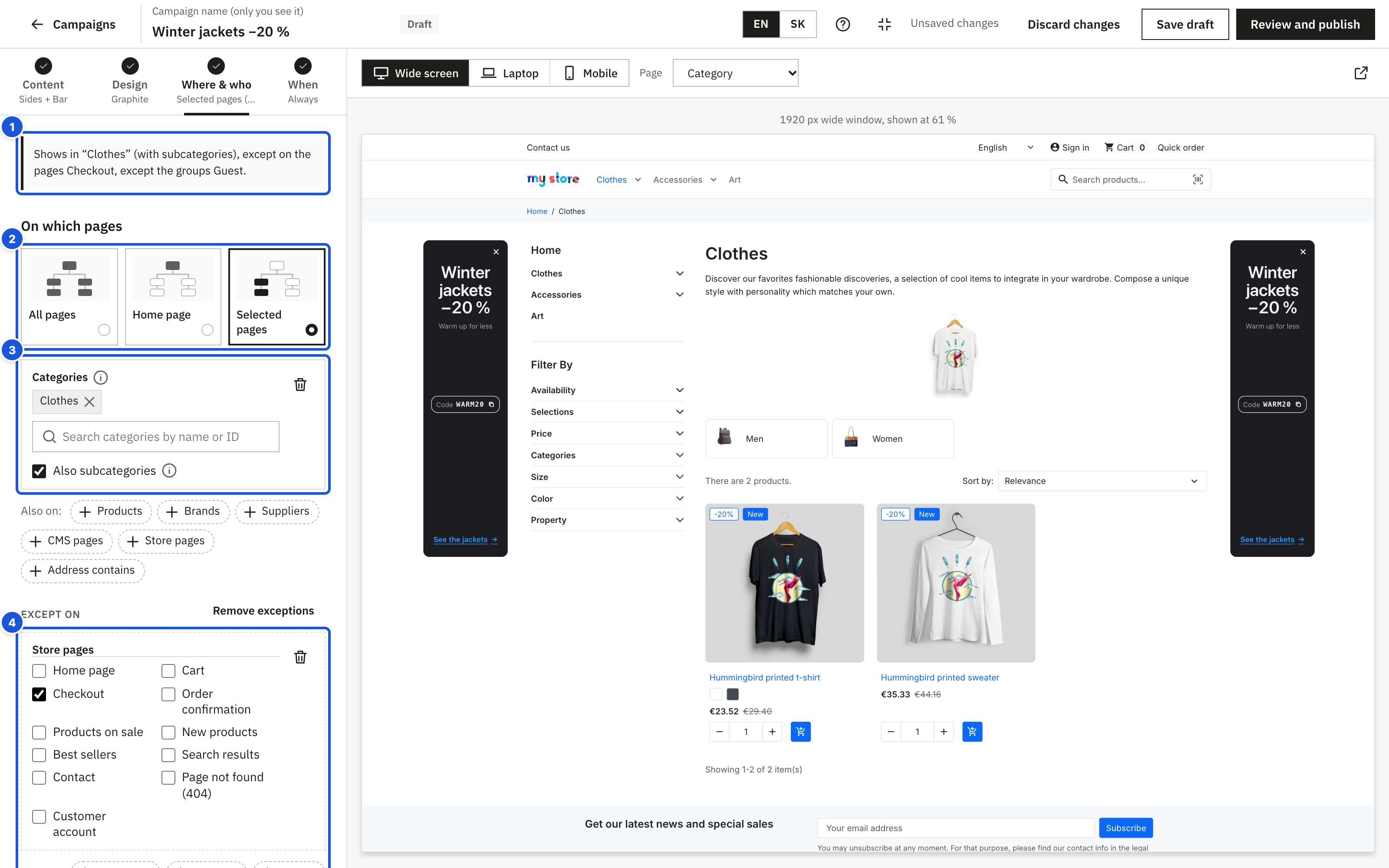Click the barcode scan icon in search
Screen dimensions: 1389x868
(1198, 179)
